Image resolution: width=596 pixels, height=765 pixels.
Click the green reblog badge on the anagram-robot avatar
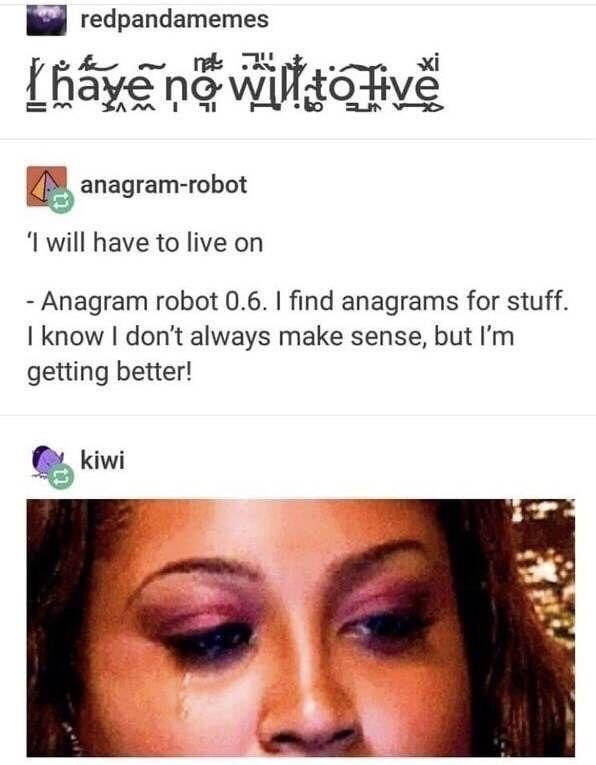[x=61, y=201]
